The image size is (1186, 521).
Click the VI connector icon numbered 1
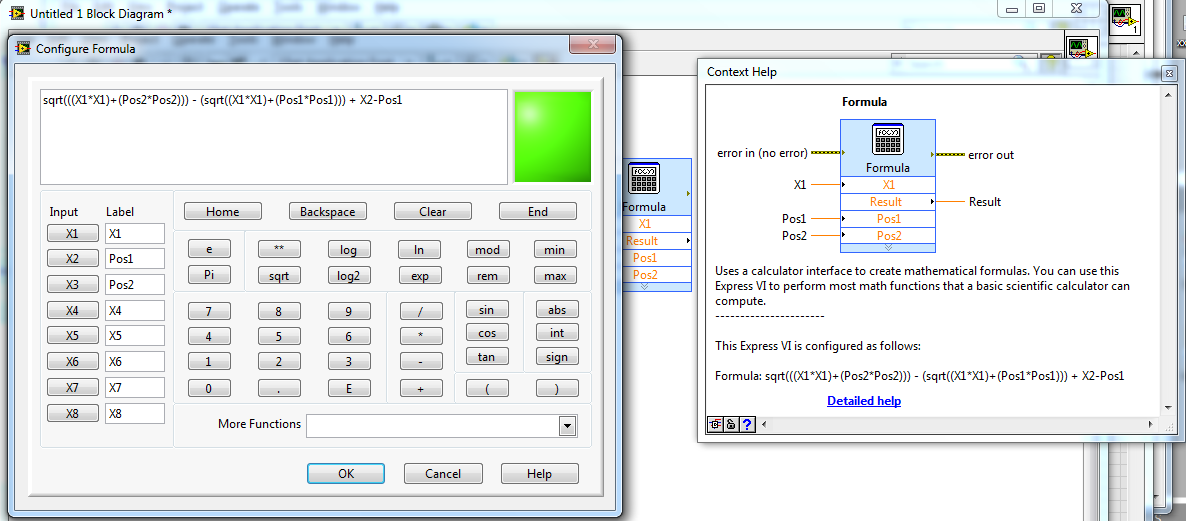pyautogui.click(x=1125, y=19)
